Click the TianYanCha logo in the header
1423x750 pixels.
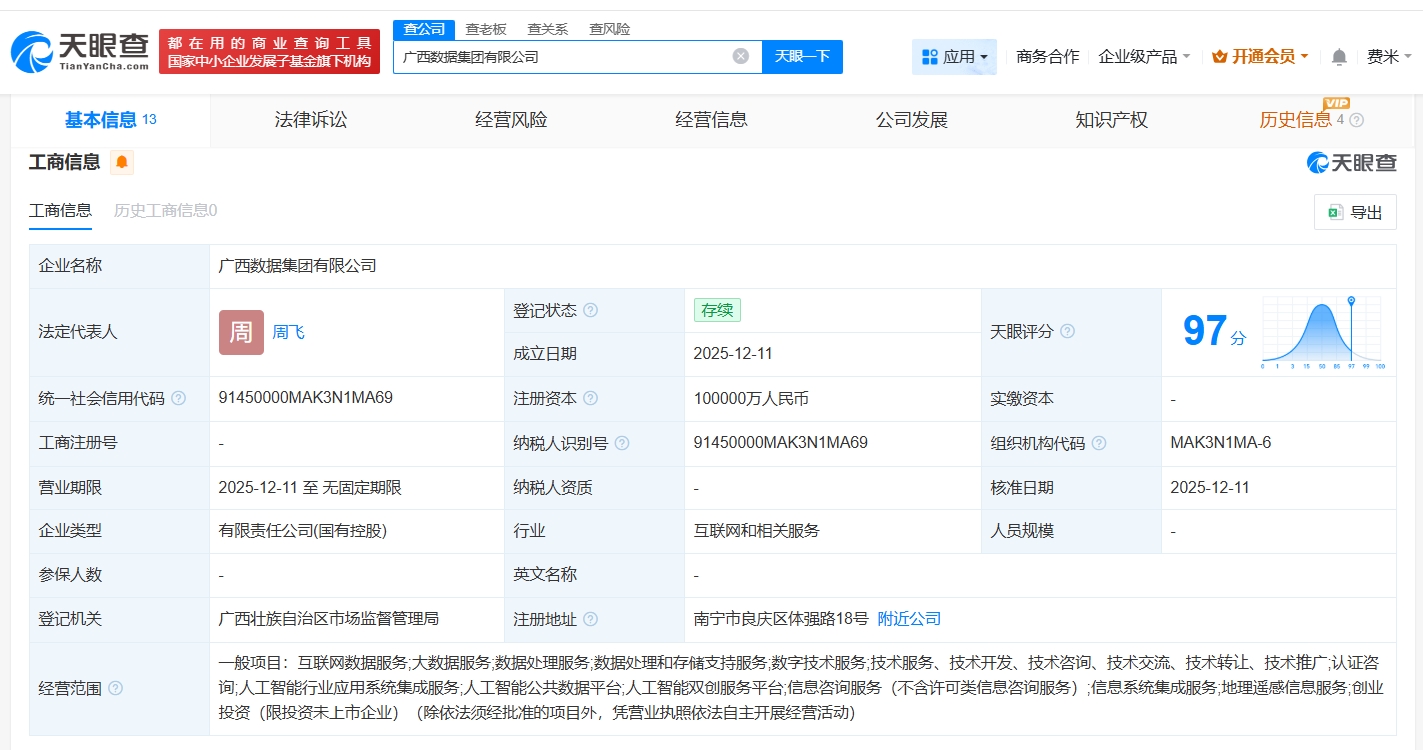click(80, 50)
